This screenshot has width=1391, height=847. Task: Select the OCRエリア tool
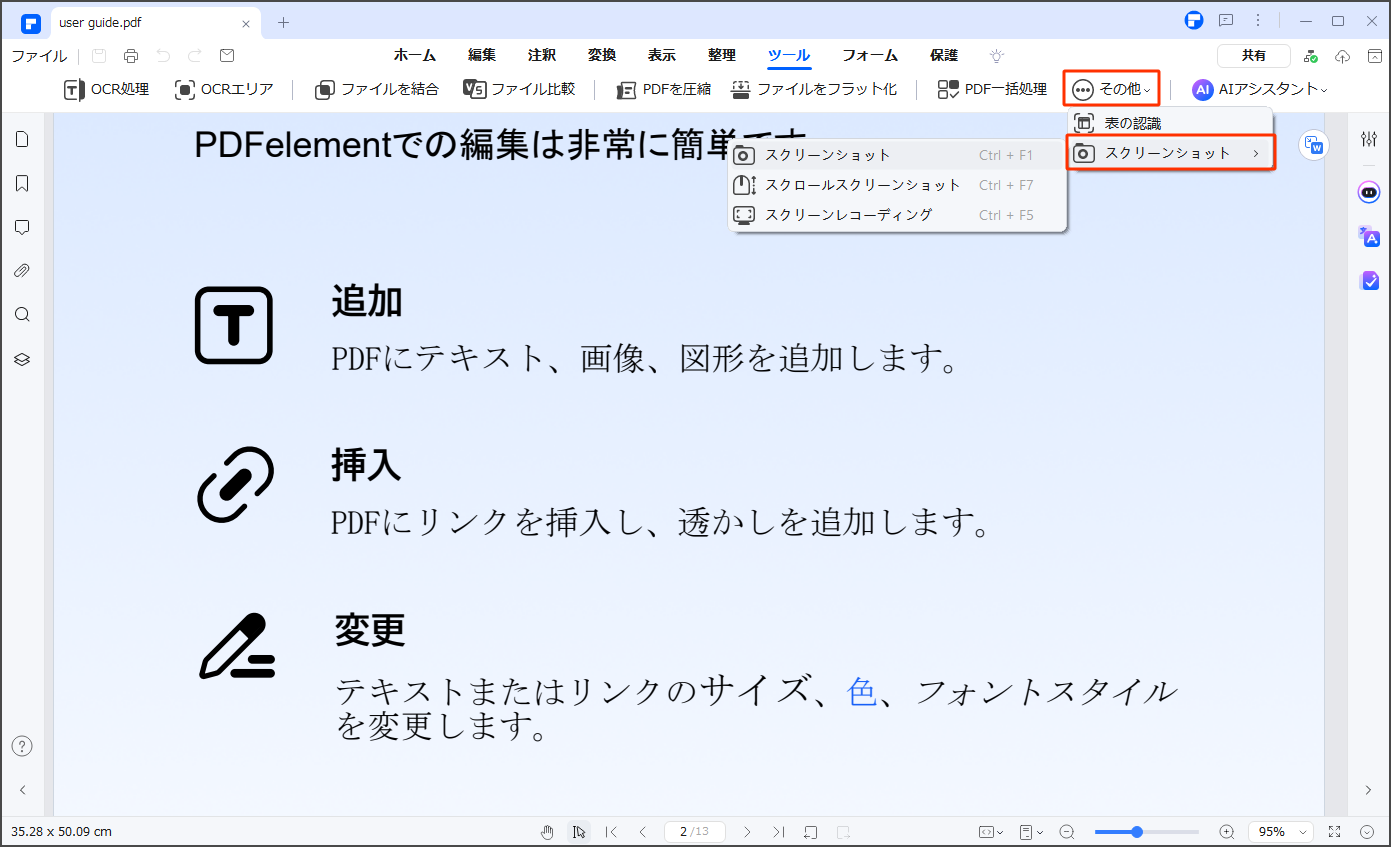[x=224, y=89]
